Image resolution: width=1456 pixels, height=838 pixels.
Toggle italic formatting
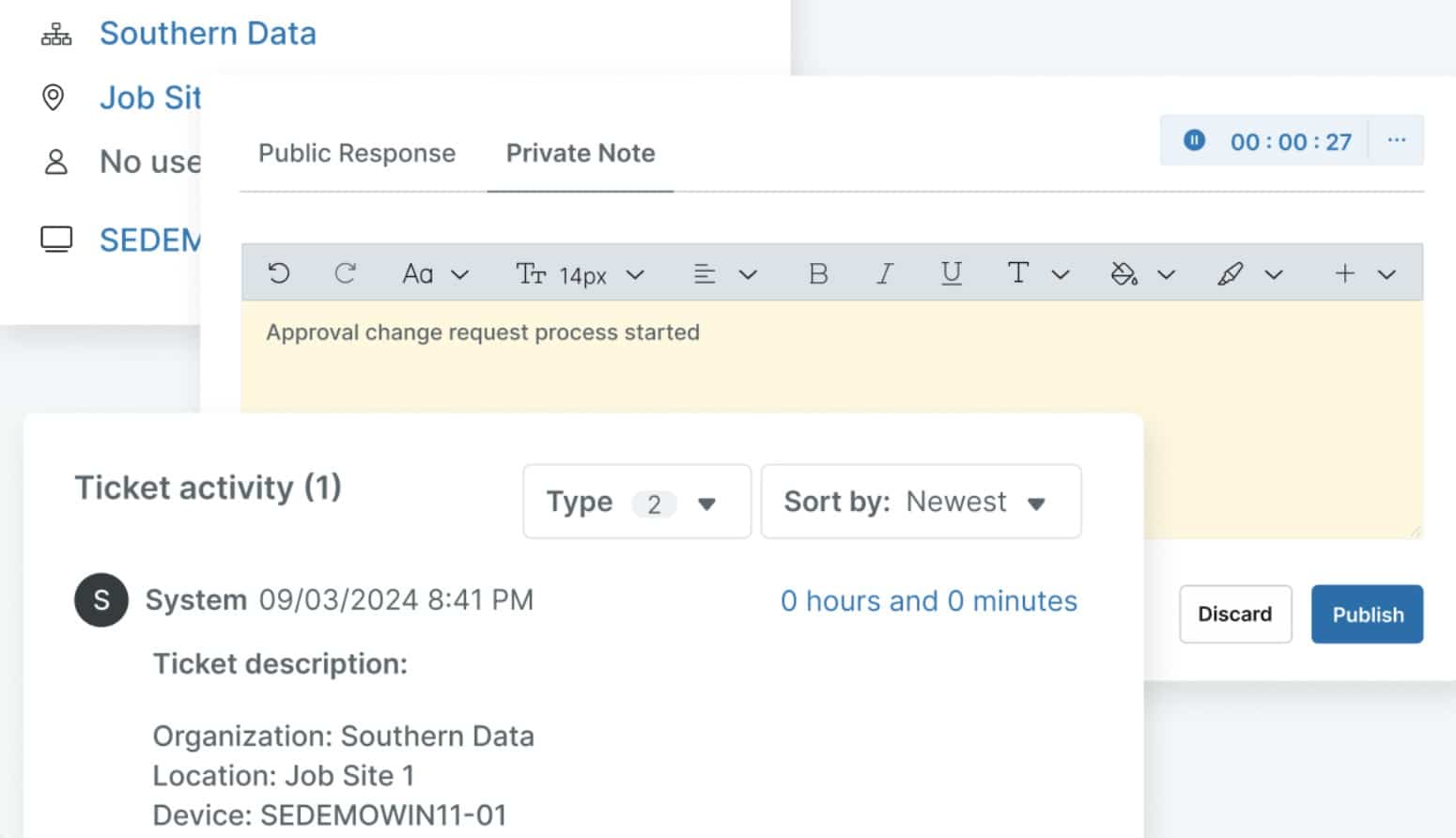884,273
